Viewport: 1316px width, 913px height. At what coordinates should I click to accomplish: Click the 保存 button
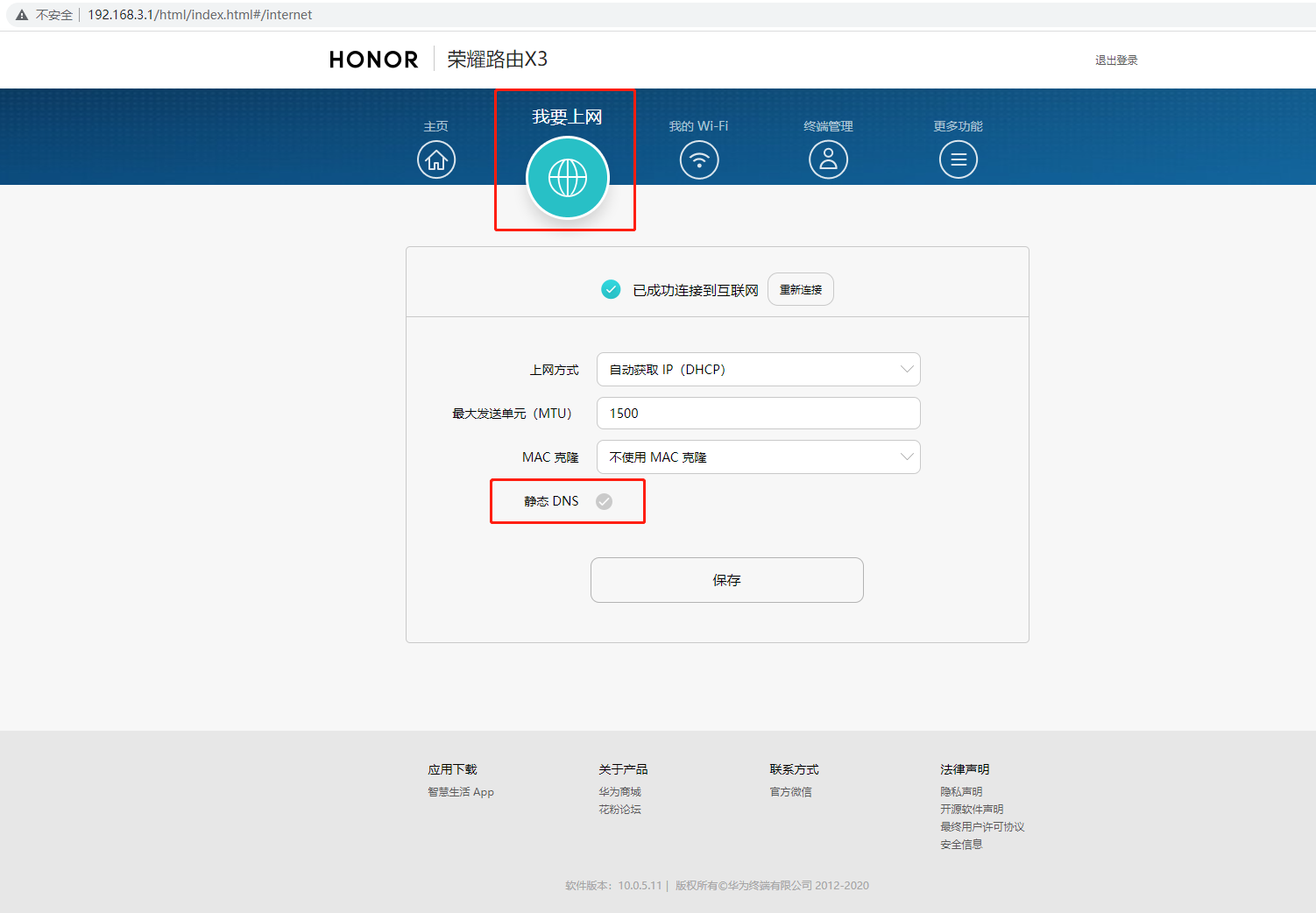click(727, 580)
